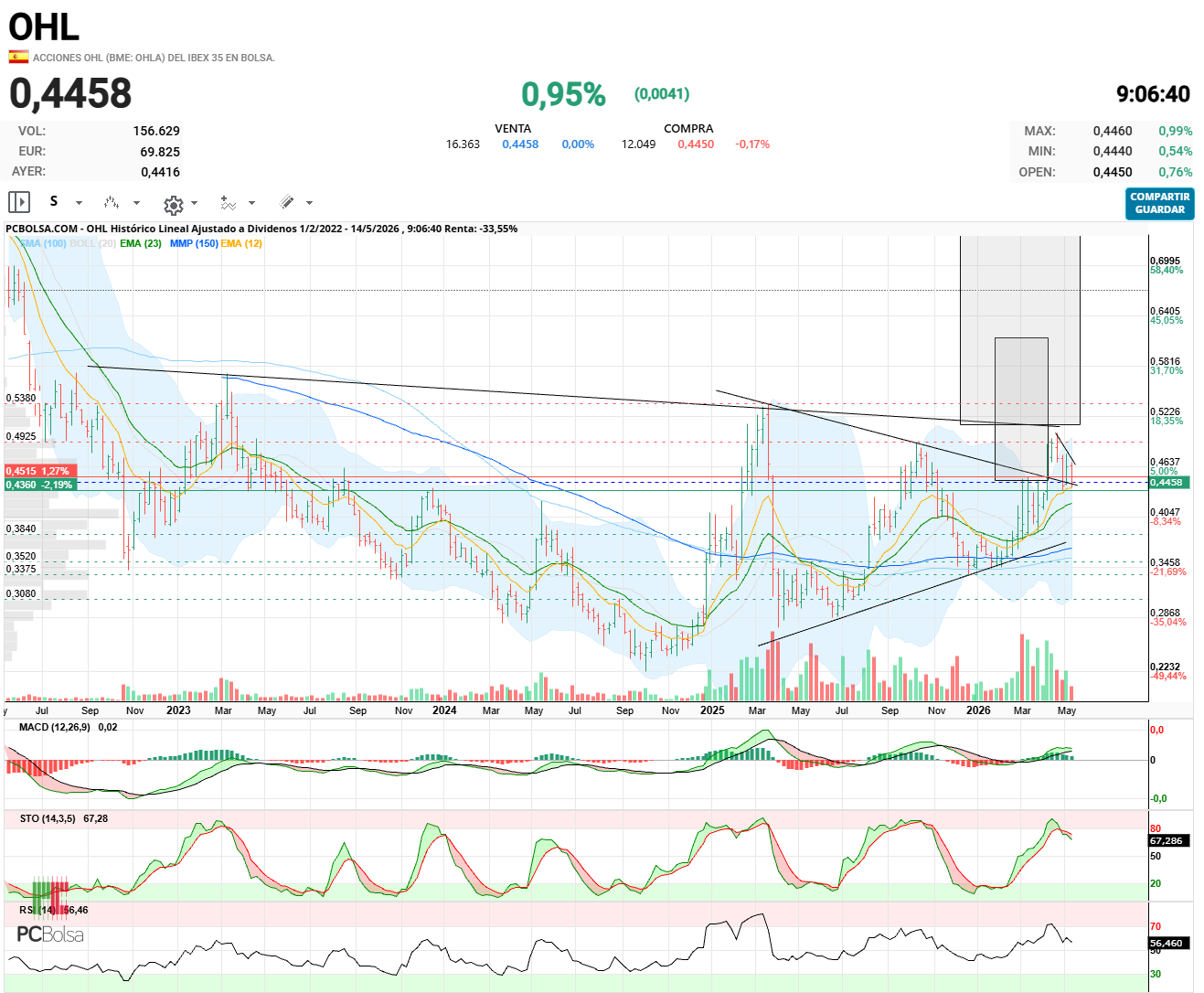Viewport: 1204px width, 993px height.
Task: Click the OHL stock title
Action: (44, 27)
